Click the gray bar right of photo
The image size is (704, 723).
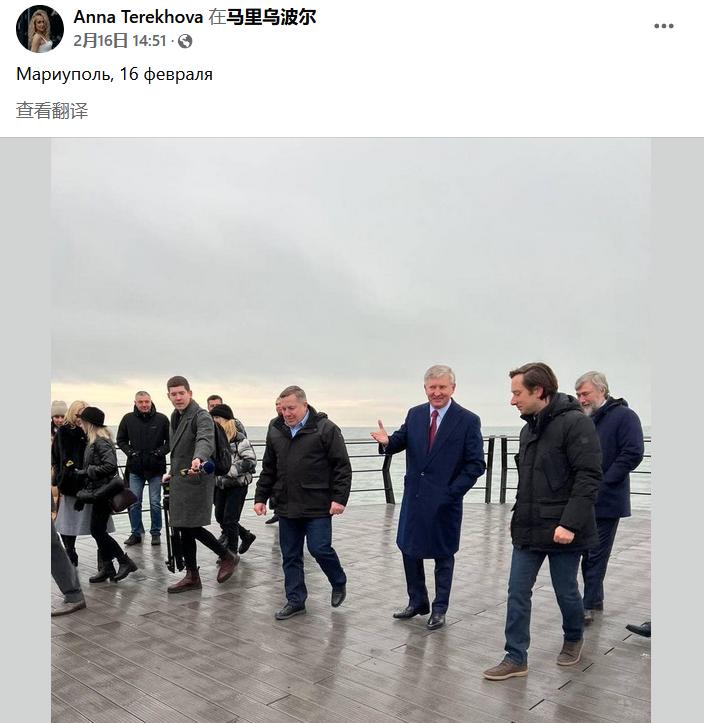677,430
